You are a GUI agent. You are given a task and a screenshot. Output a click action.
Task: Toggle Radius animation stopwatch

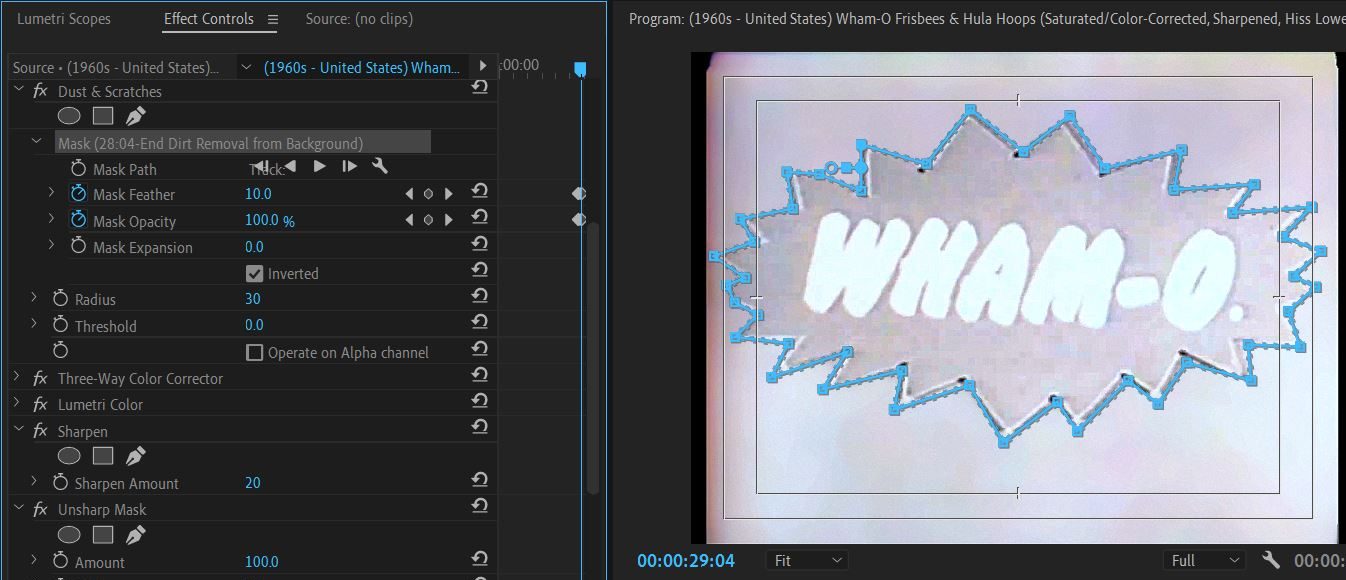click(x=60, y=298)
